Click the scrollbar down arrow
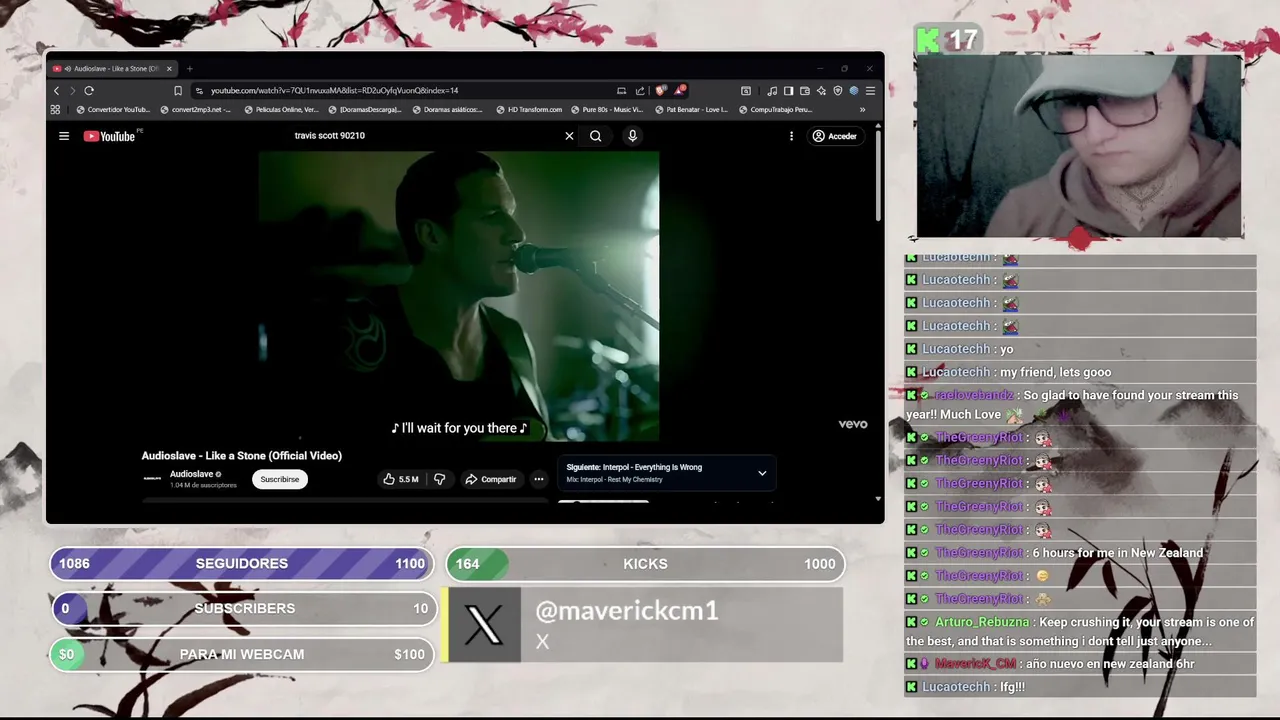Viewport: 1280px width, 720px height. point(878,498)
